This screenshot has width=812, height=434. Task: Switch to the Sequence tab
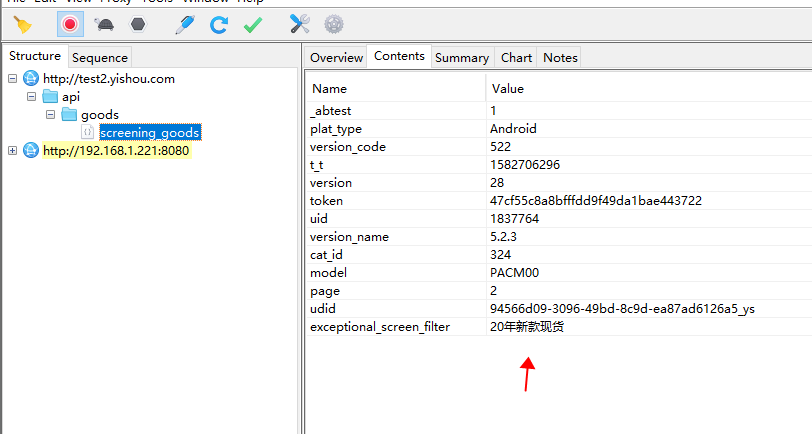click(x=99, y=57)
